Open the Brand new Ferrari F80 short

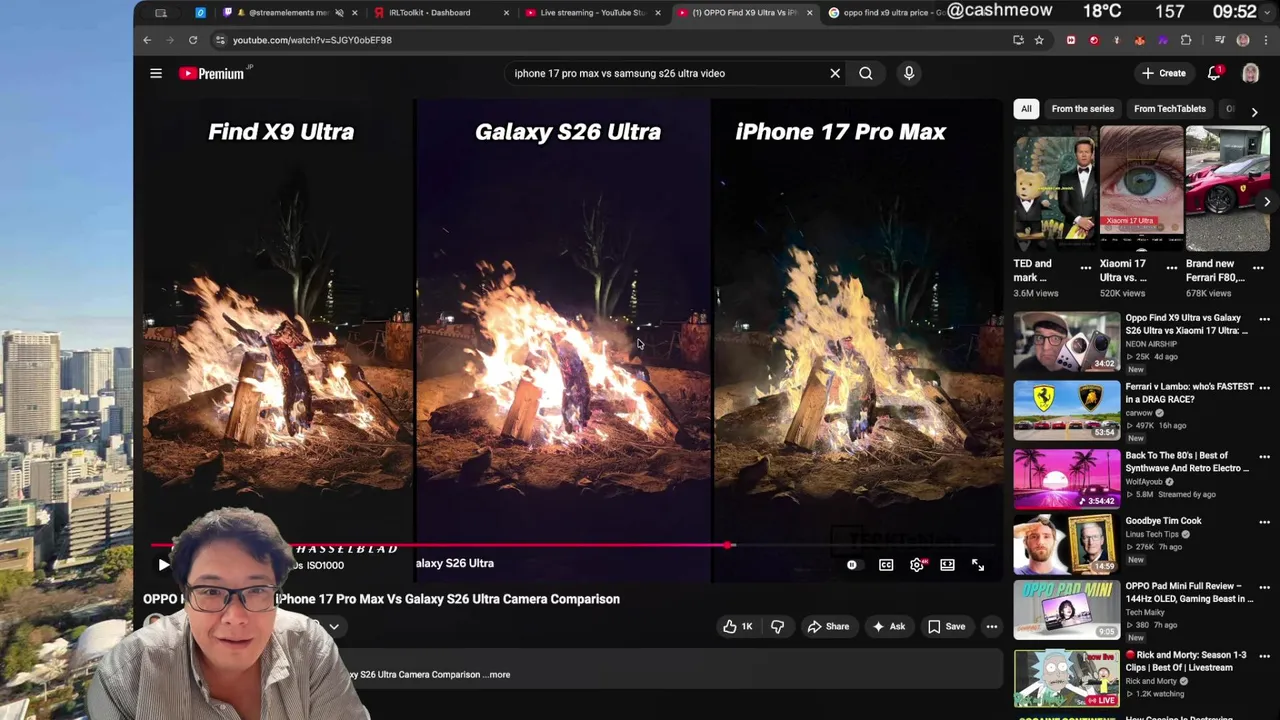(1228, 187)
